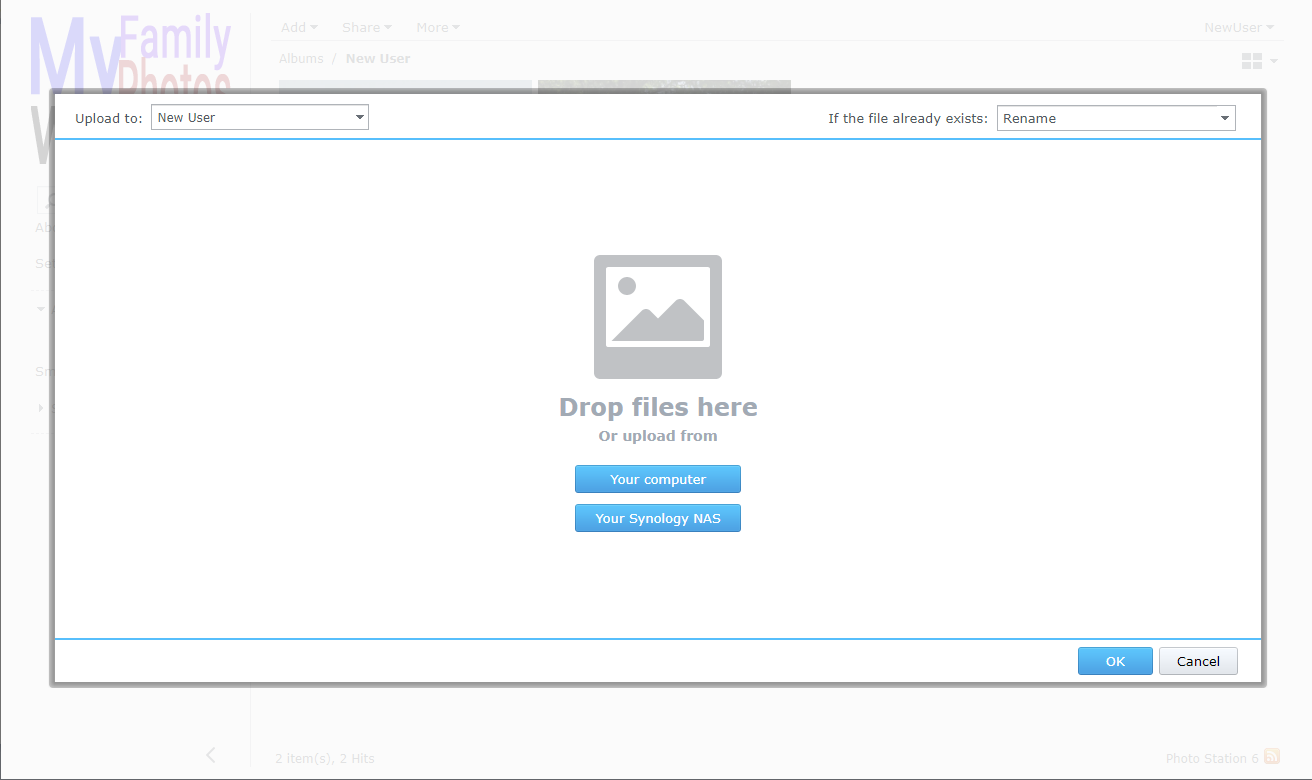
Task: Click the Drop files here text area
Action: click(x=657, y=408)
